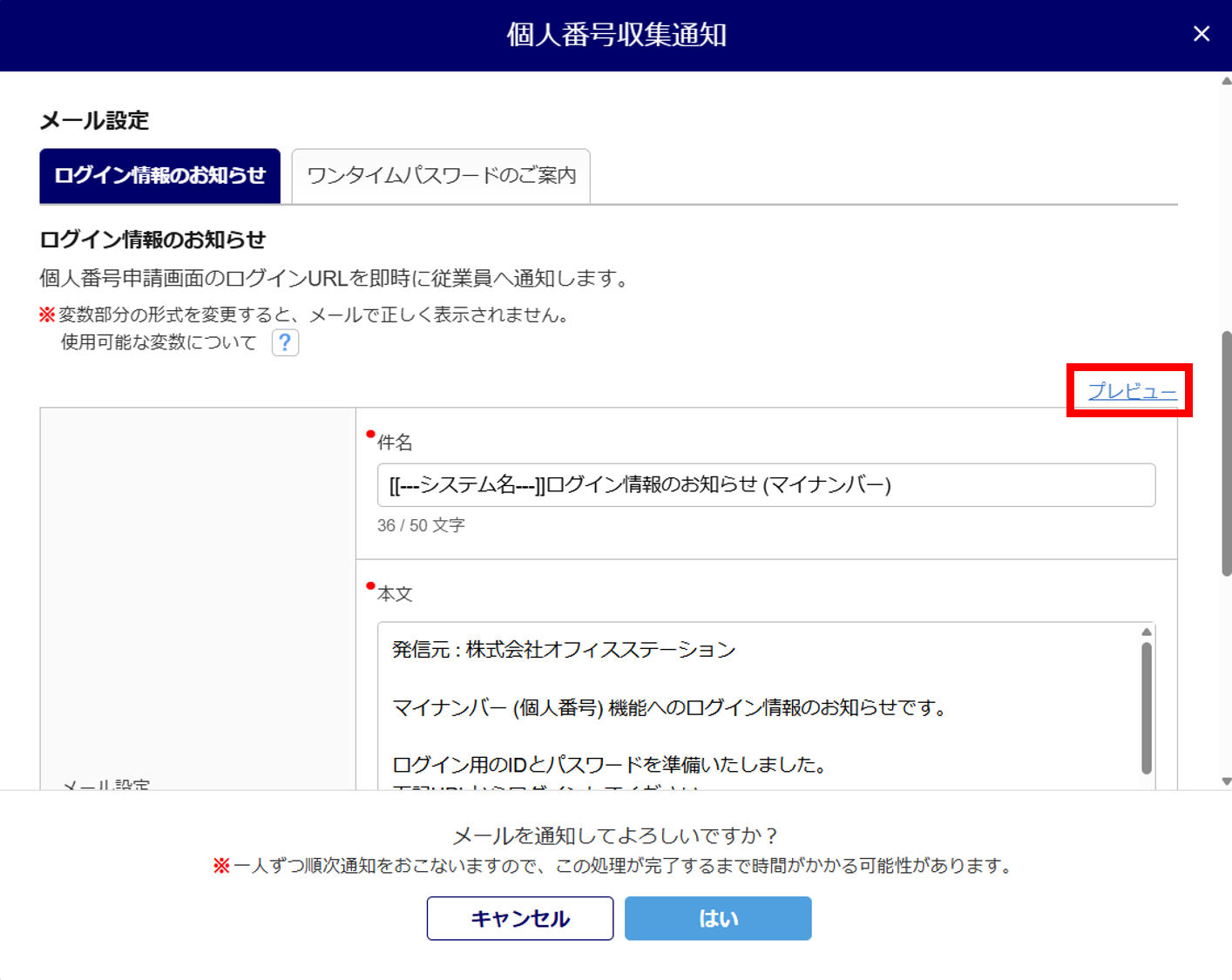1232x980 pixels.
Task: Open the help icon for 使用可能な変数について
Action: (x=285, y=342)
